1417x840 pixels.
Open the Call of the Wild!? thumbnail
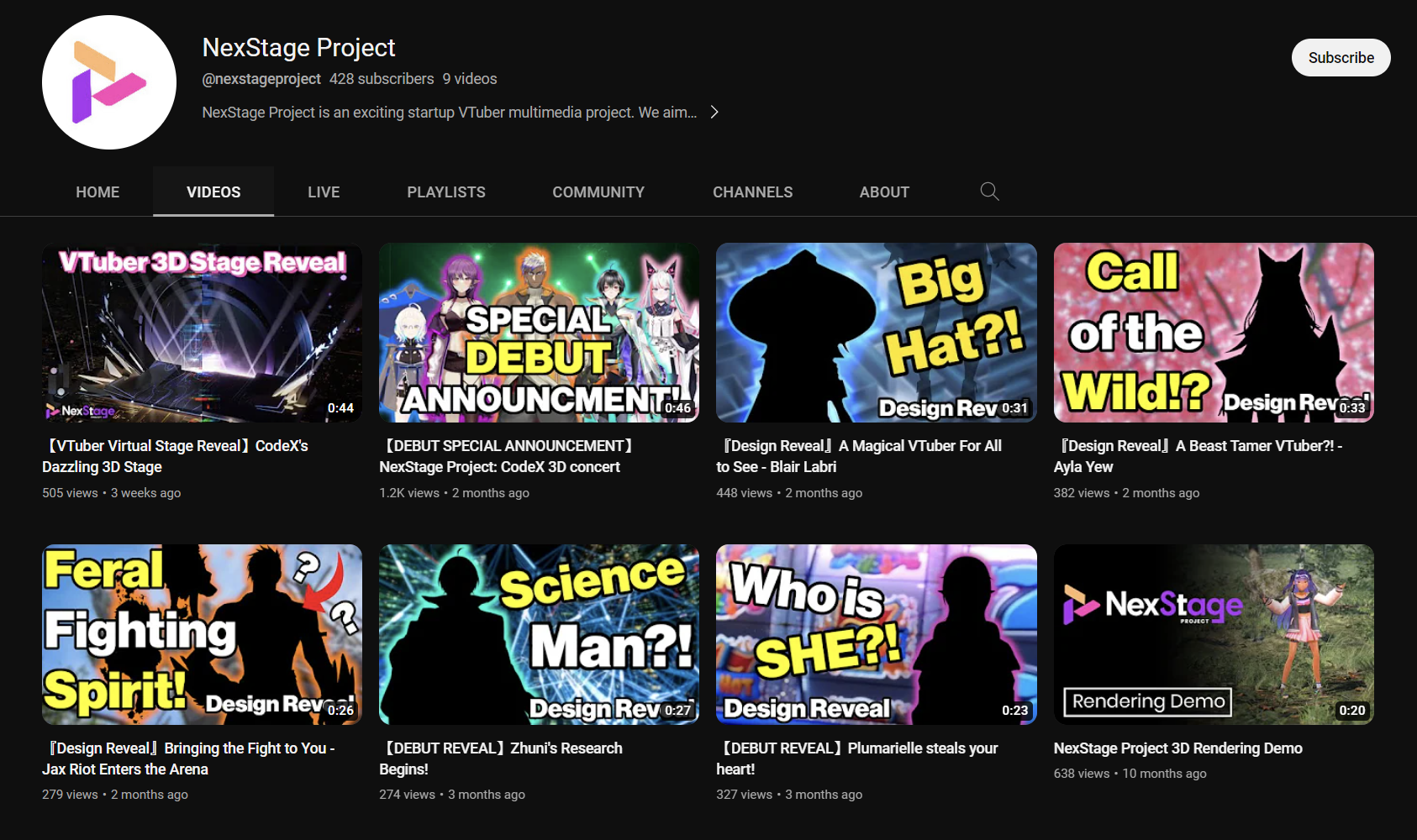(1214, 333)
